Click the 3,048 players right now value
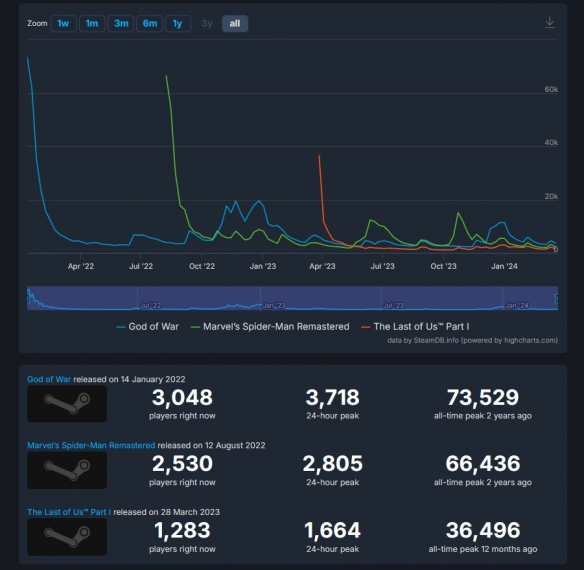This screenshot has height=570, width=584. 182,398
